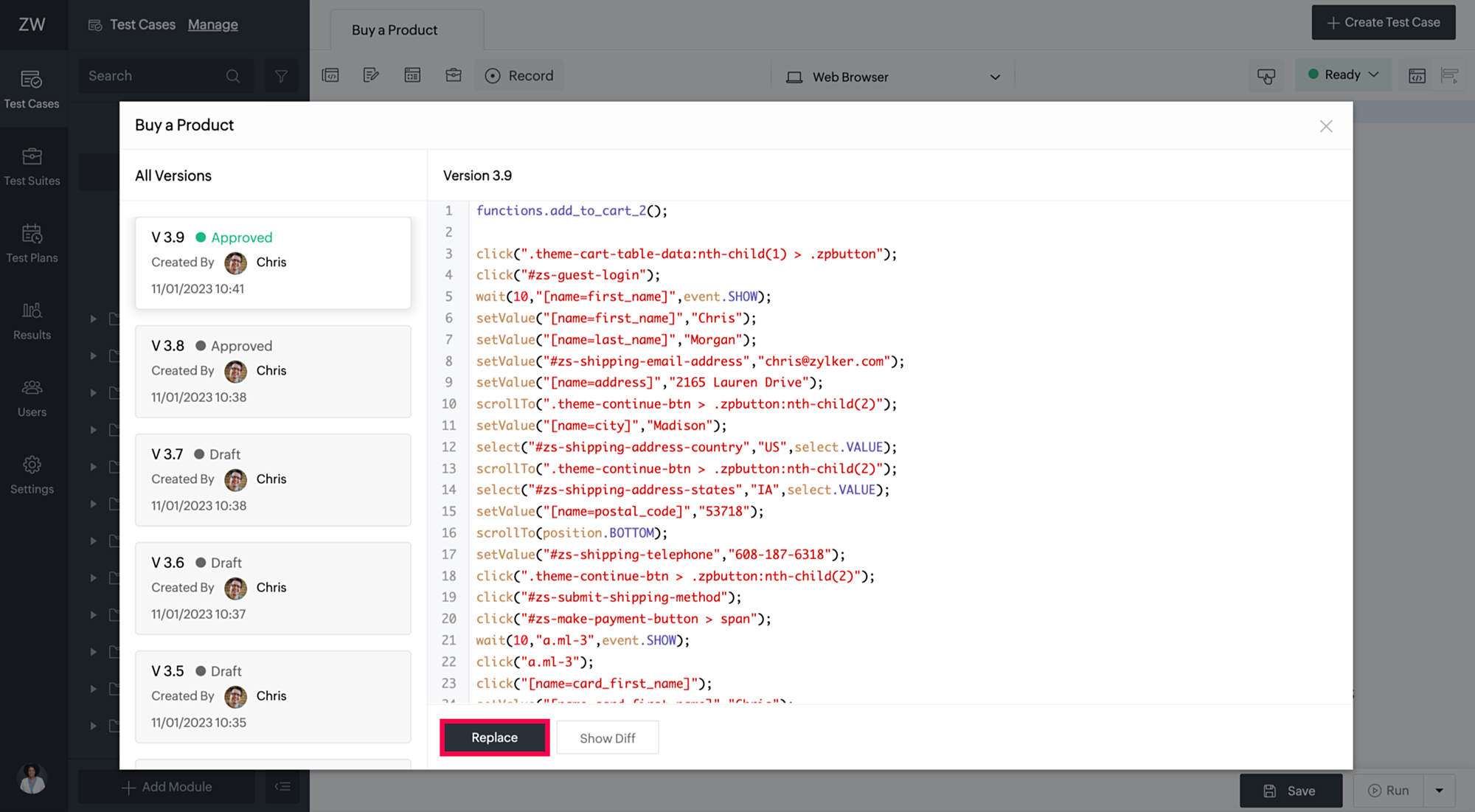Collapse the module panel icon
1475x812 pixels.
[x=282, y=787]
